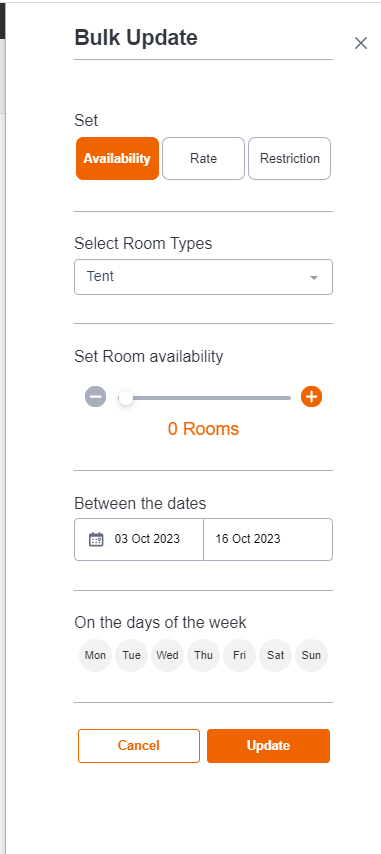Click the room availability slider handle

point(126,398)
